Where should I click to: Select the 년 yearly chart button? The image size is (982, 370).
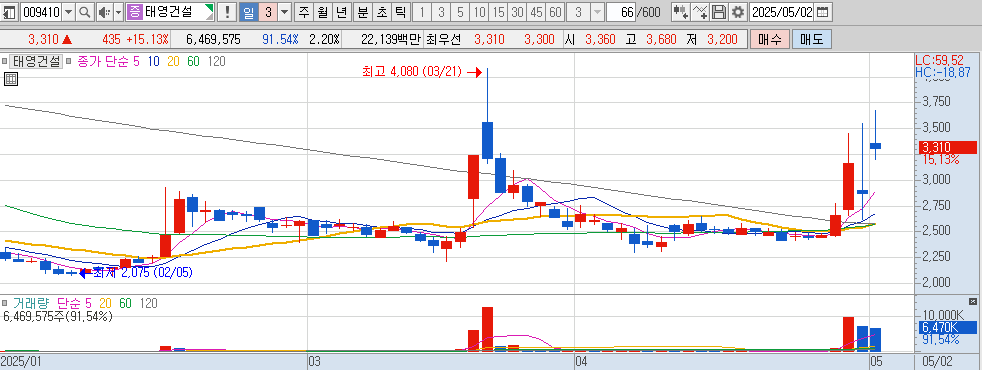tap(341, 11)
